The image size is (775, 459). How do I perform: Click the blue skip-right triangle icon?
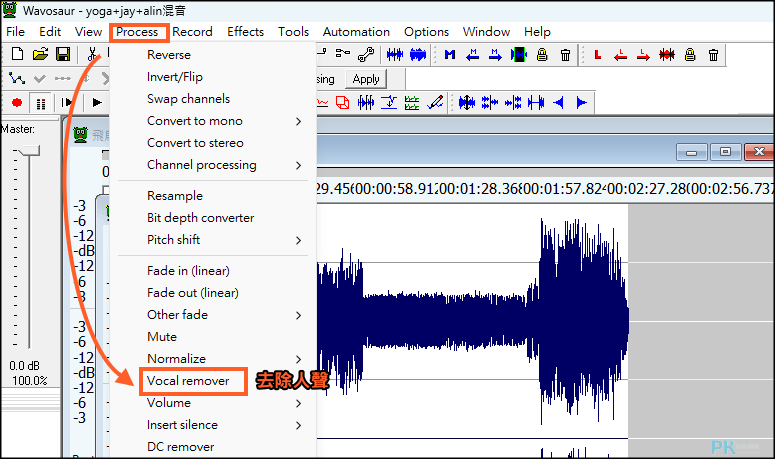pyautogui.click(x=582, y=103)
